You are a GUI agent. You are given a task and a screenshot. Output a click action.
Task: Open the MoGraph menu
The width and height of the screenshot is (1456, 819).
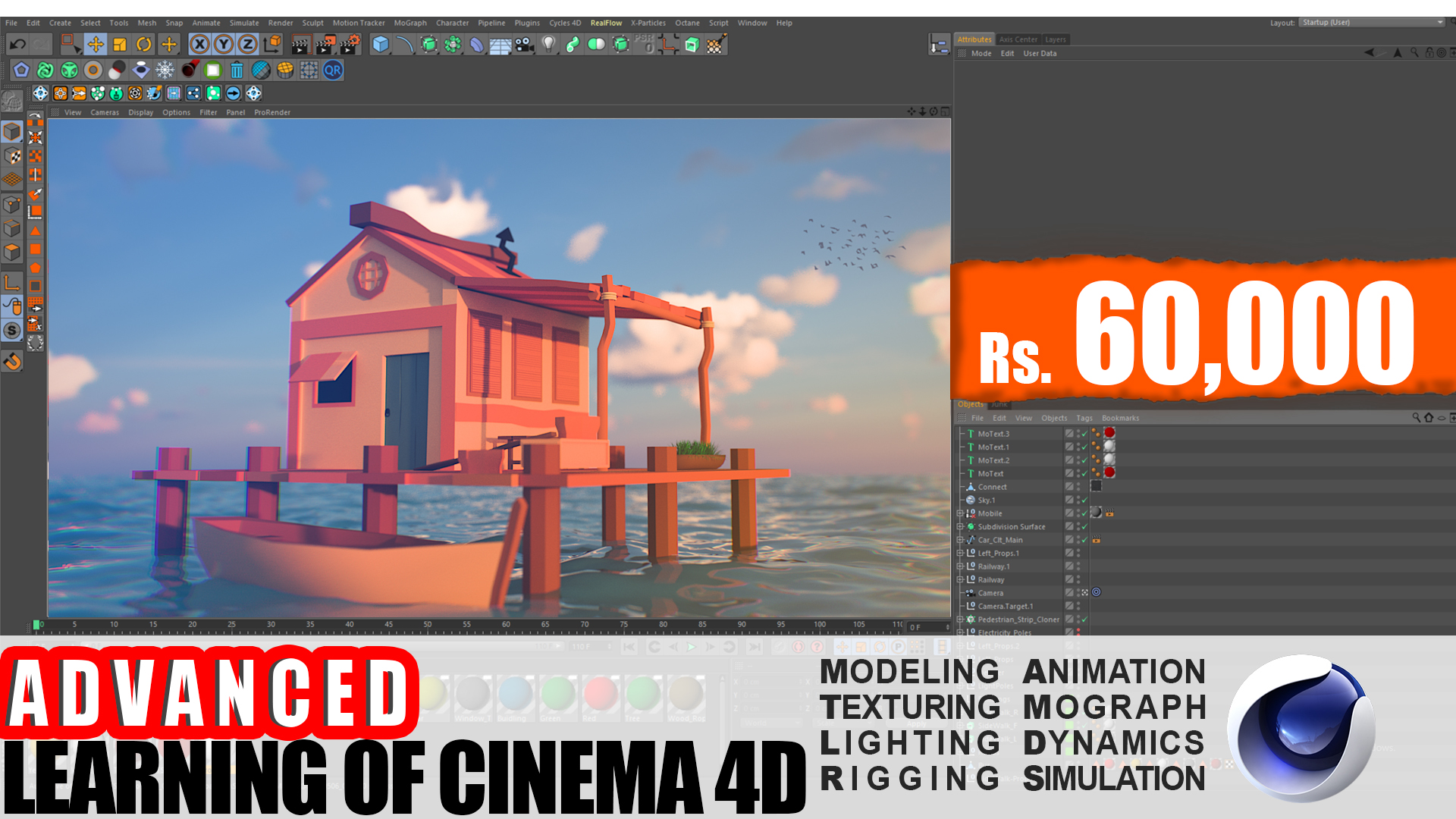415,22
